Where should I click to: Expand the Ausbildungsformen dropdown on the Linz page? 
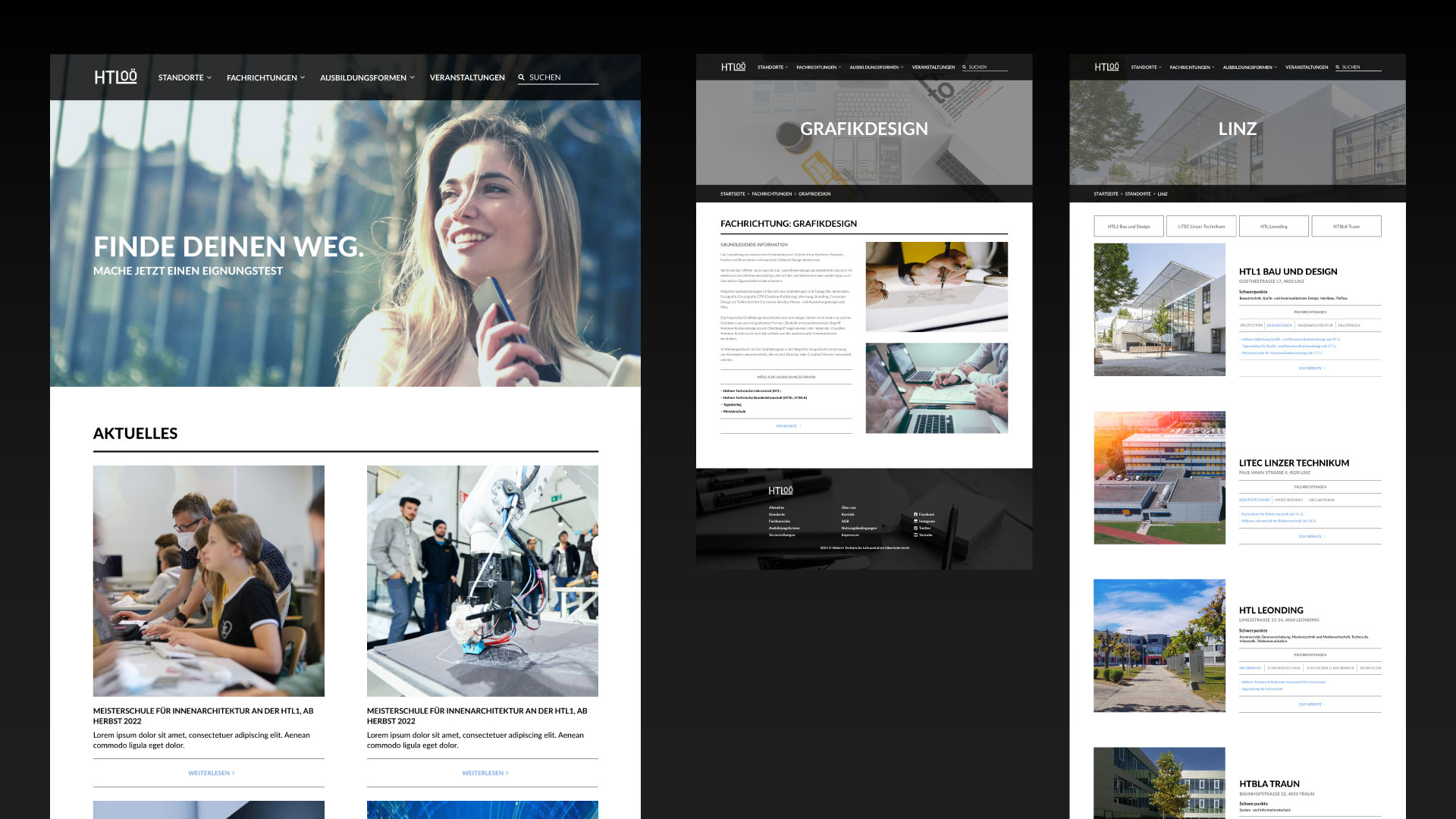pos(1250,67)
